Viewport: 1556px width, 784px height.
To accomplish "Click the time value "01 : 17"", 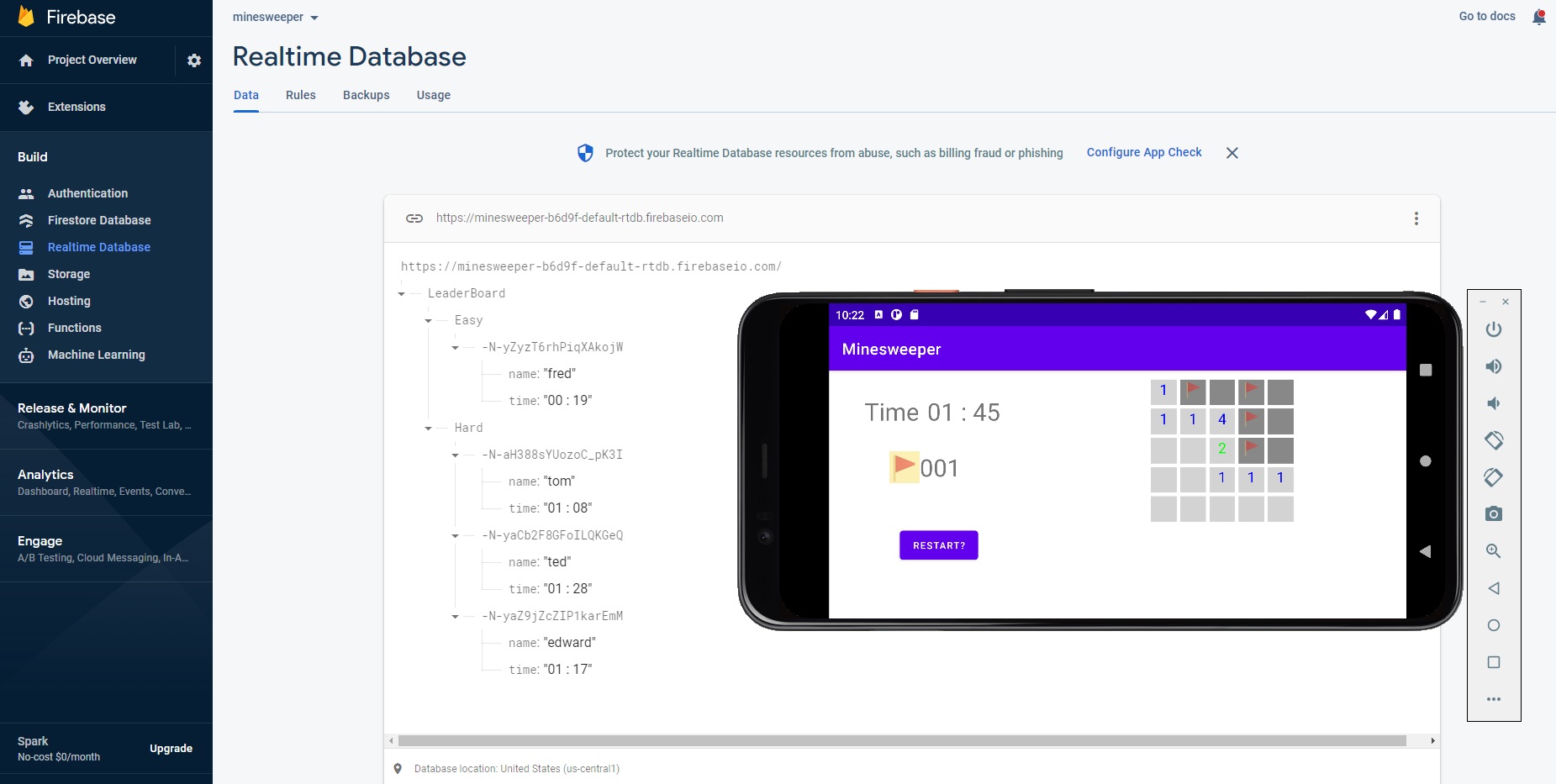I will click(567, 670).
